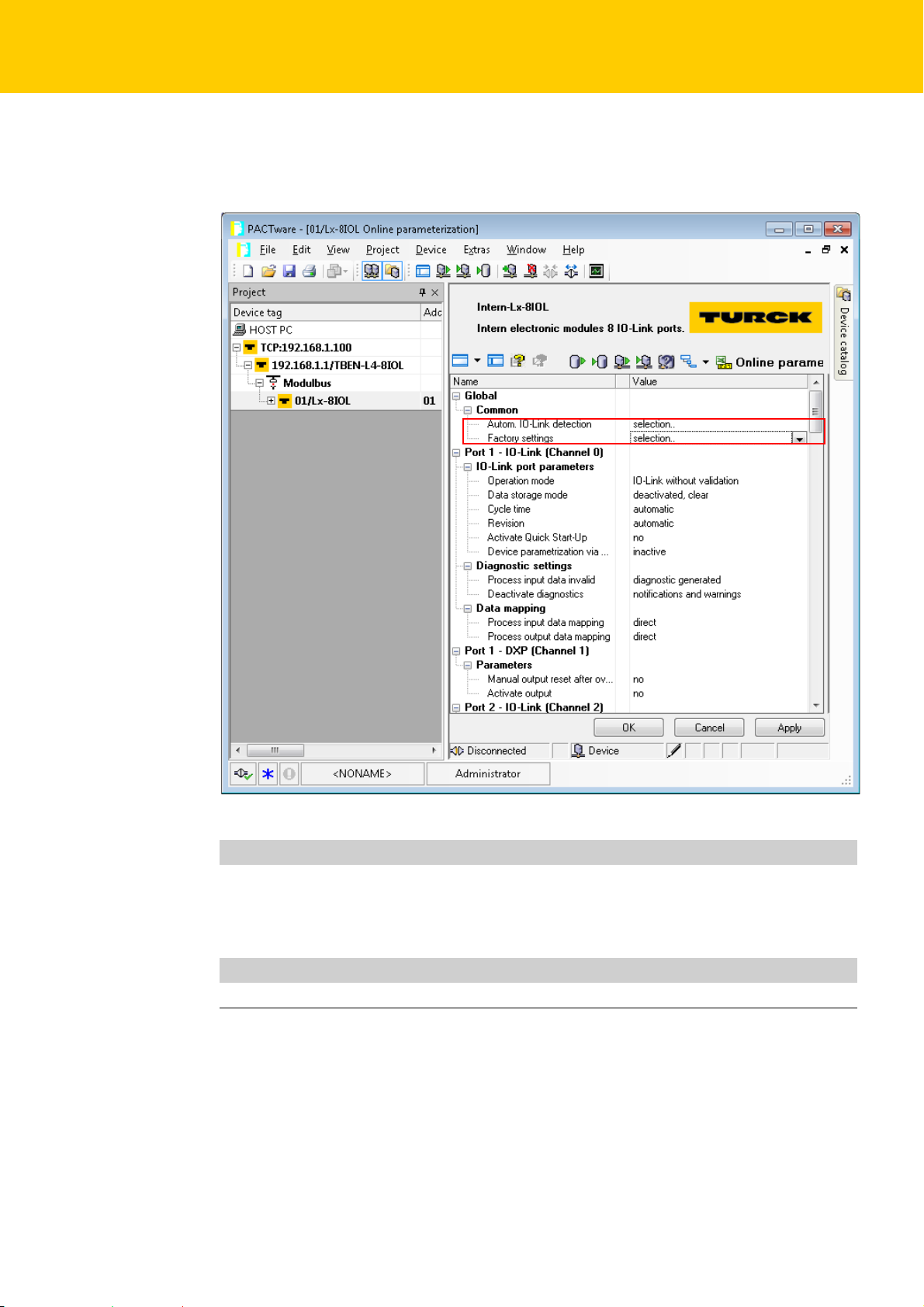Click the Administrator status bar field
This screenshot has height=1307, width=924.
488,773
